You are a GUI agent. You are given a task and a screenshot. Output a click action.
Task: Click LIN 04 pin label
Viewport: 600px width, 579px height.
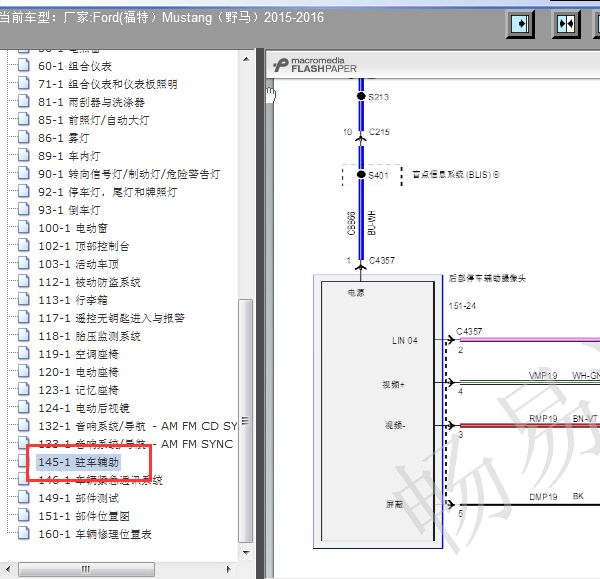(x=405, y=341)
